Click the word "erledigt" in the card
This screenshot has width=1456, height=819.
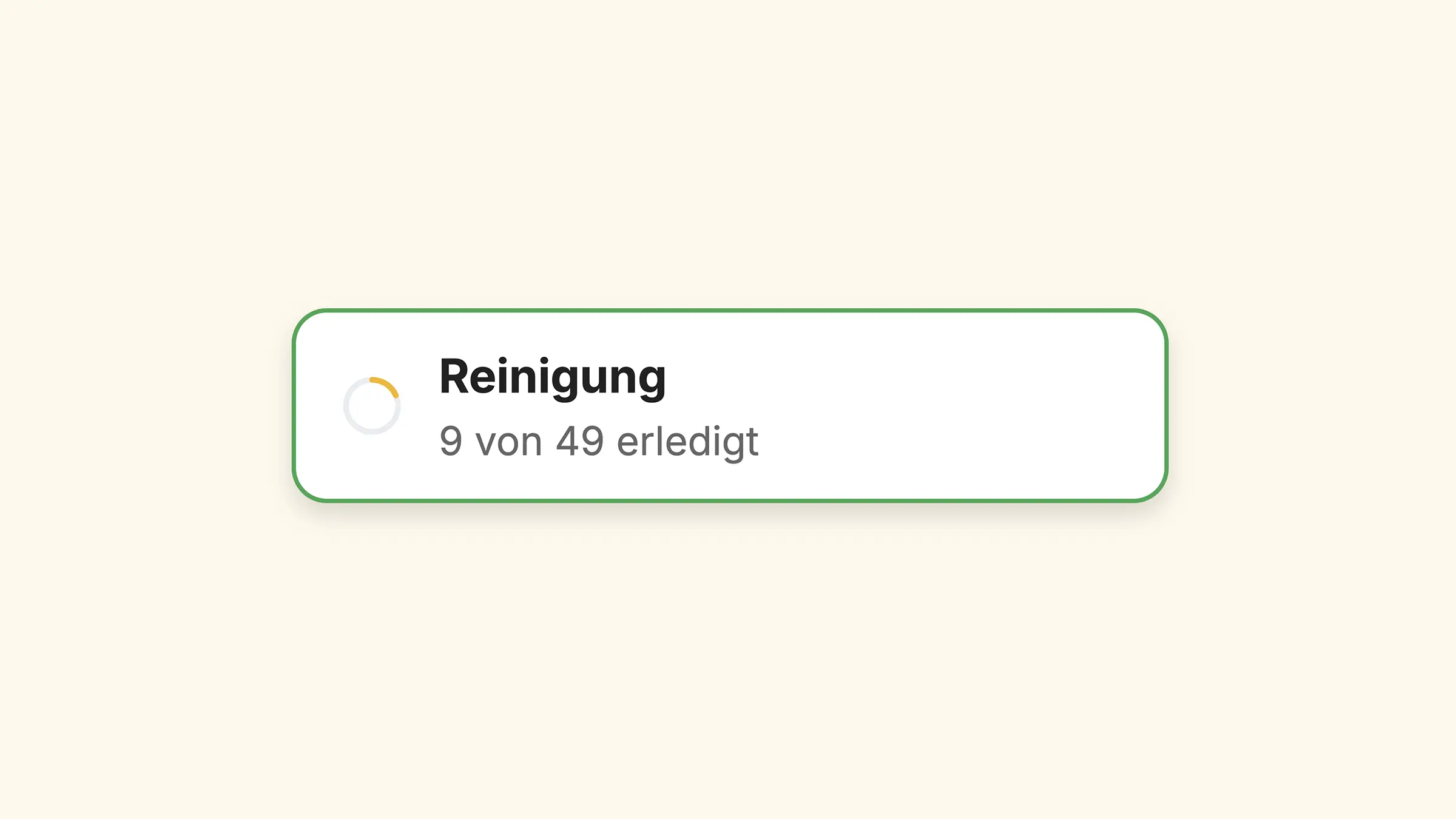coord(687,441)
